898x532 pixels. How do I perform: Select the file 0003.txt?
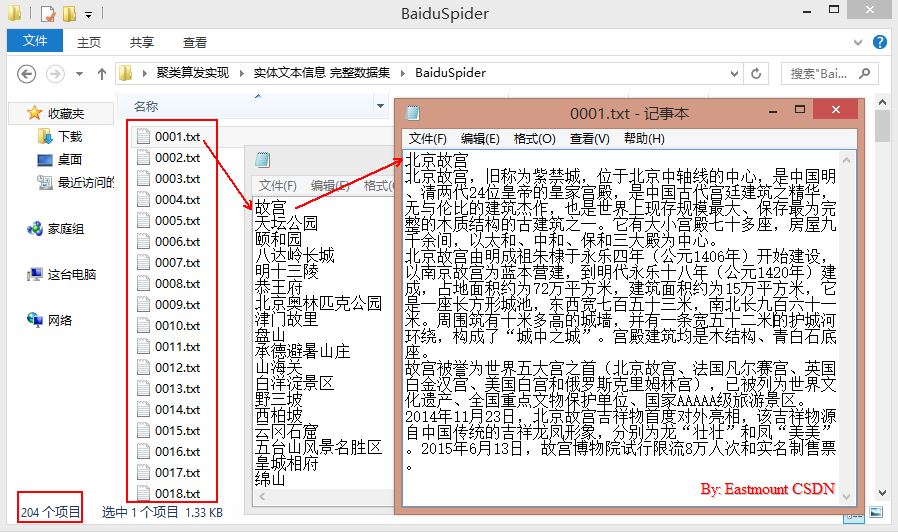pos(177,179)
